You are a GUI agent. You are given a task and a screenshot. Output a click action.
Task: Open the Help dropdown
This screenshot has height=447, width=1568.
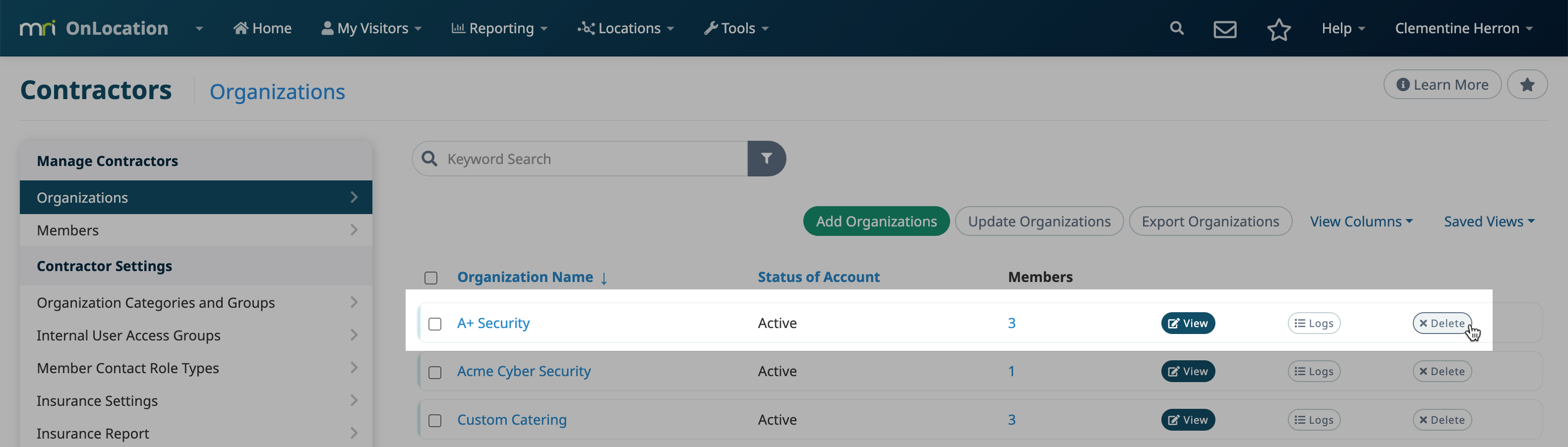1343,28
